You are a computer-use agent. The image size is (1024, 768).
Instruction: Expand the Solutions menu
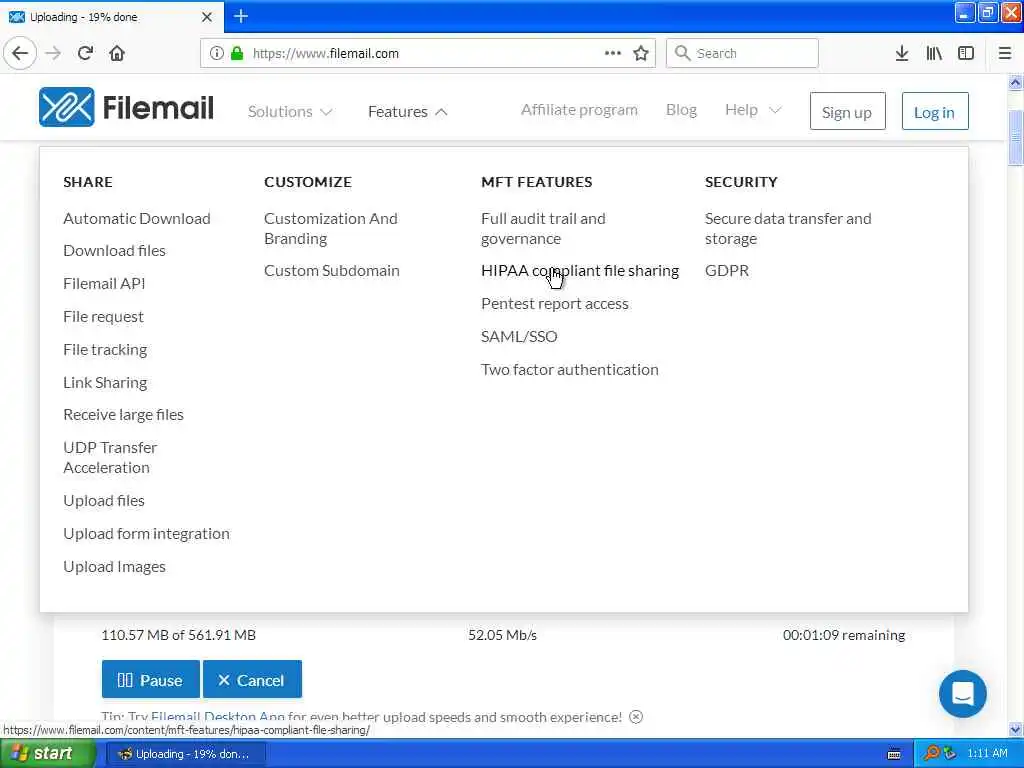pyautogui.click(x=290, y=112)
